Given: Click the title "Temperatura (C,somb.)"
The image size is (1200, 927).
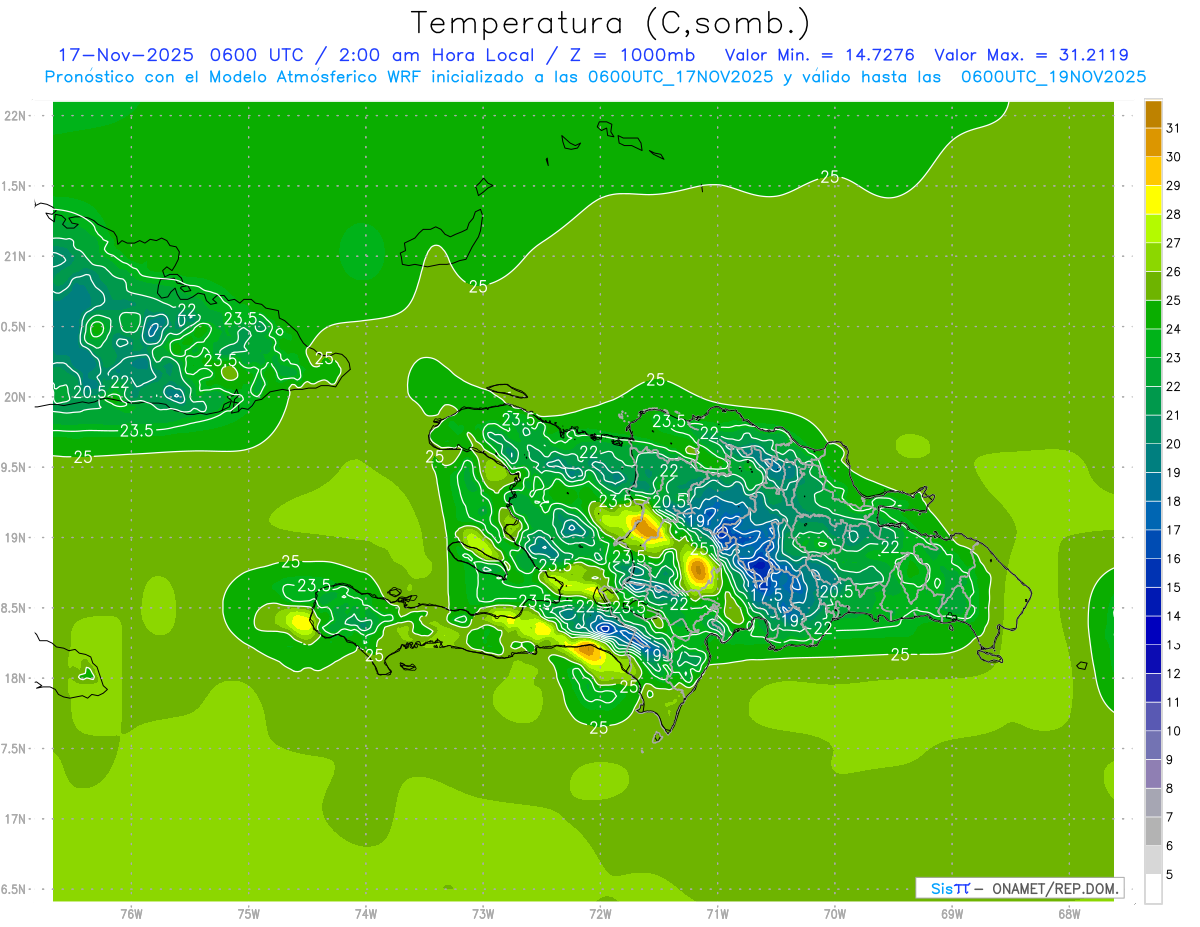Looking at the screenshot, I should point(611,24).
